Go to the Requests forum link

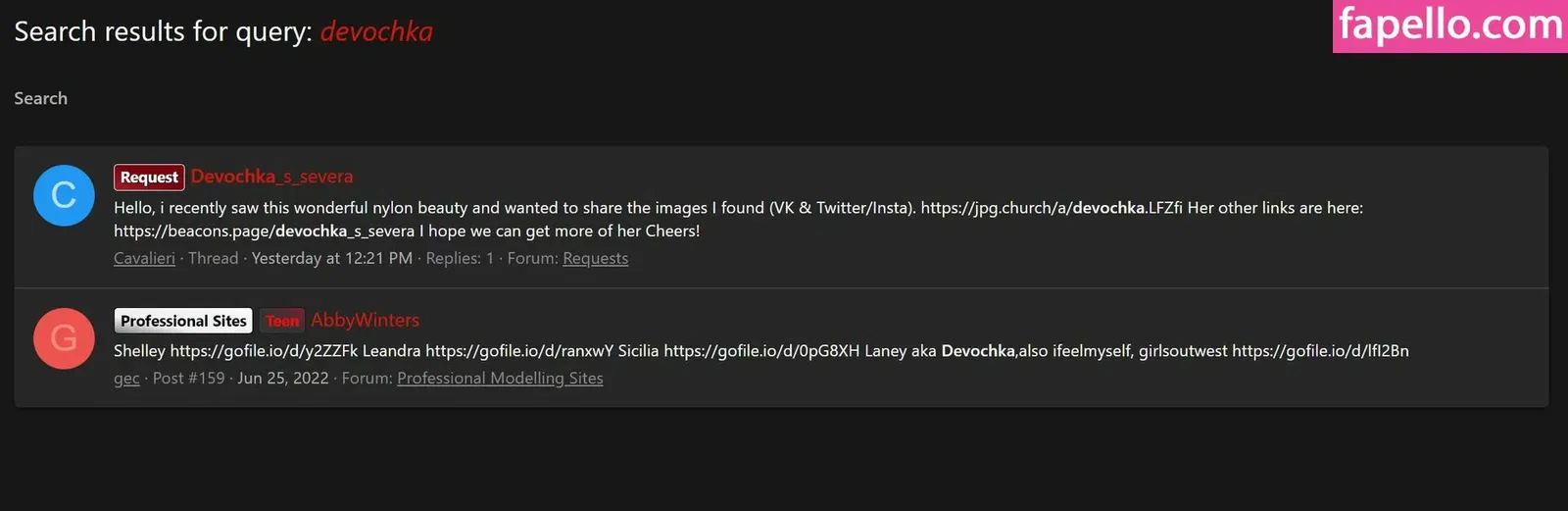[595, 258]
